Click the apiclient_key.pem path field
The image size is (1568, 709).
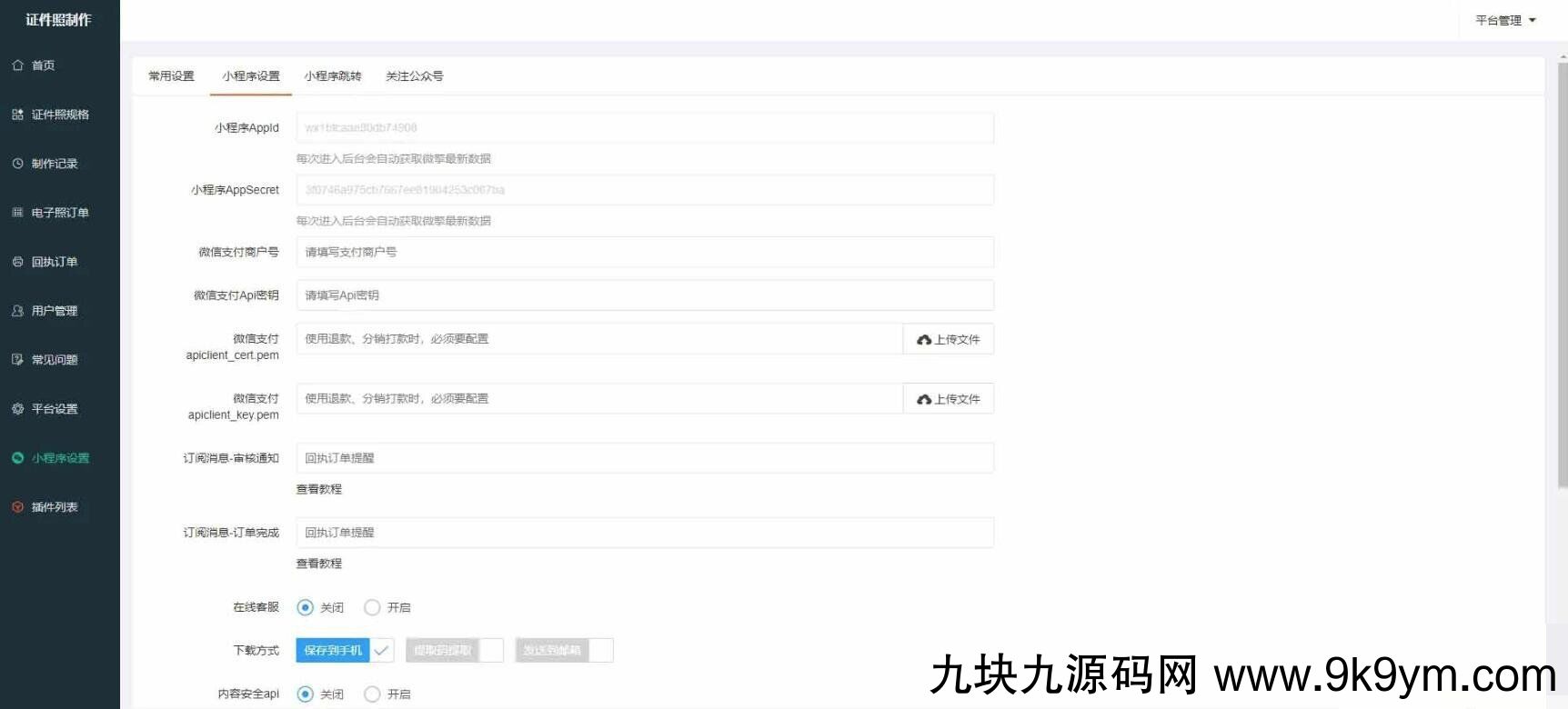pyautogui.click(x=599, y=399)
